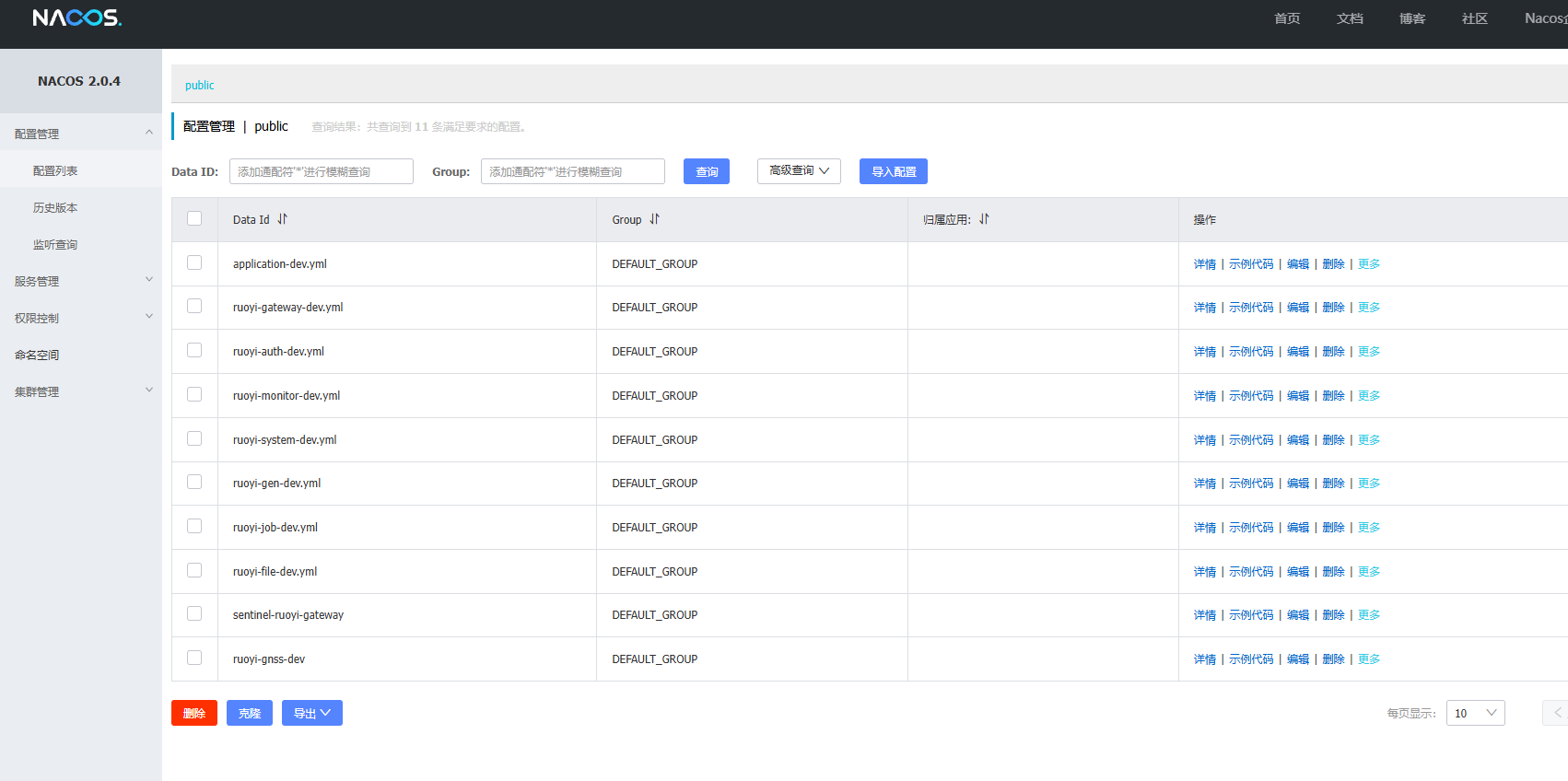Click DEFAULT_GROUP in ruoyi-job-dev.yml row
The width and height of the screenshot is (1568, 781).
tap(655, 528)
